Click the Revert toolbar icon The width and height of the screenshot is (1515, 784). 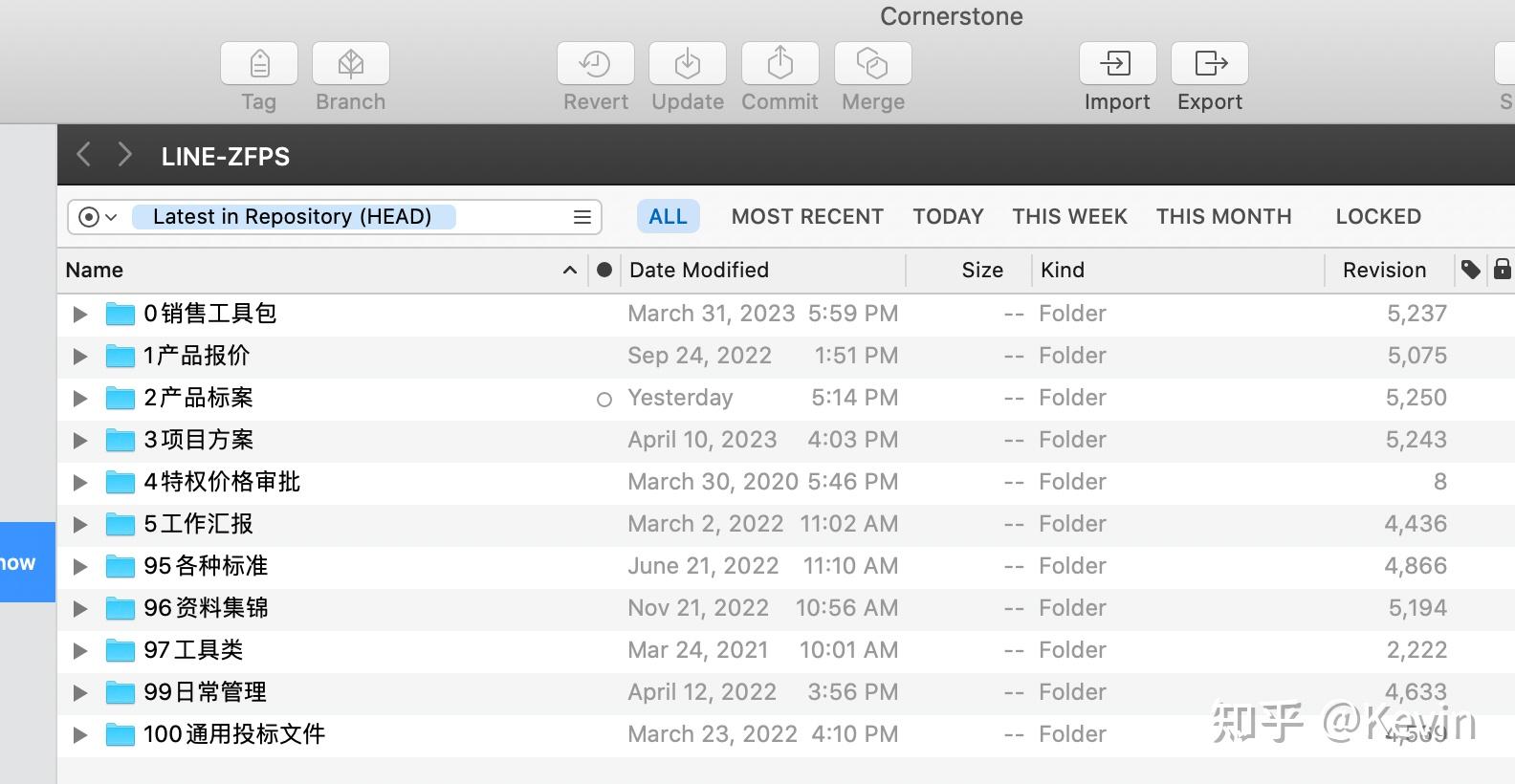pos(596,64)
